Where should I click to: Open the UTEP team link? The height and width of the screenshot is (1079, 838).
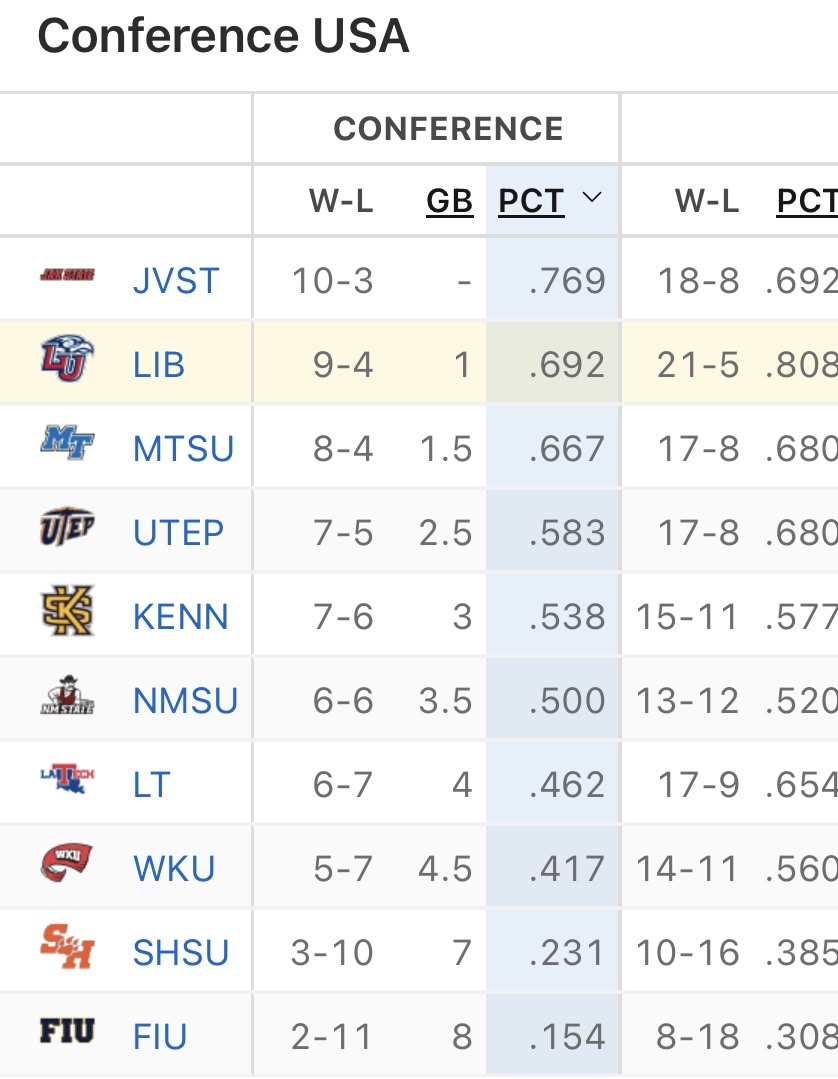pos(179,533)
